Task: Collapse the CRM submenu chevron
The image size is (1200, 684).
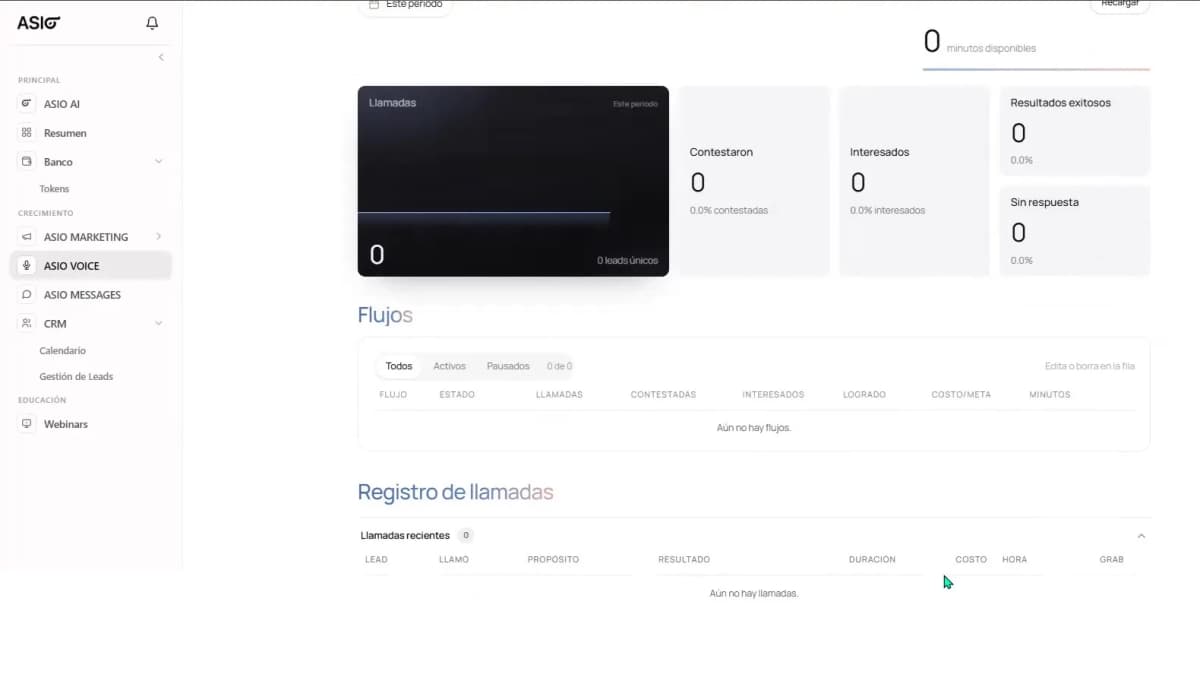Action: coord(158,324)
